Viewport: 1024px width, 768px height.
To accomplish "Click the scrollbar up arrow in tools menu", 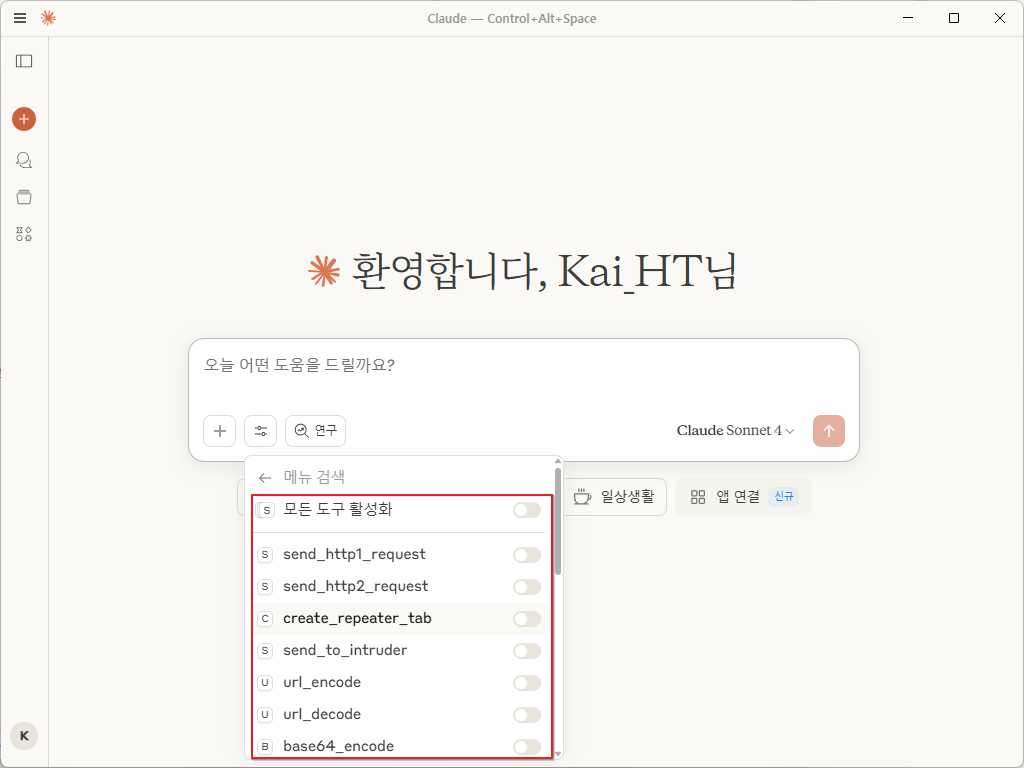I will pyautogui.click(x=558, y=461).
